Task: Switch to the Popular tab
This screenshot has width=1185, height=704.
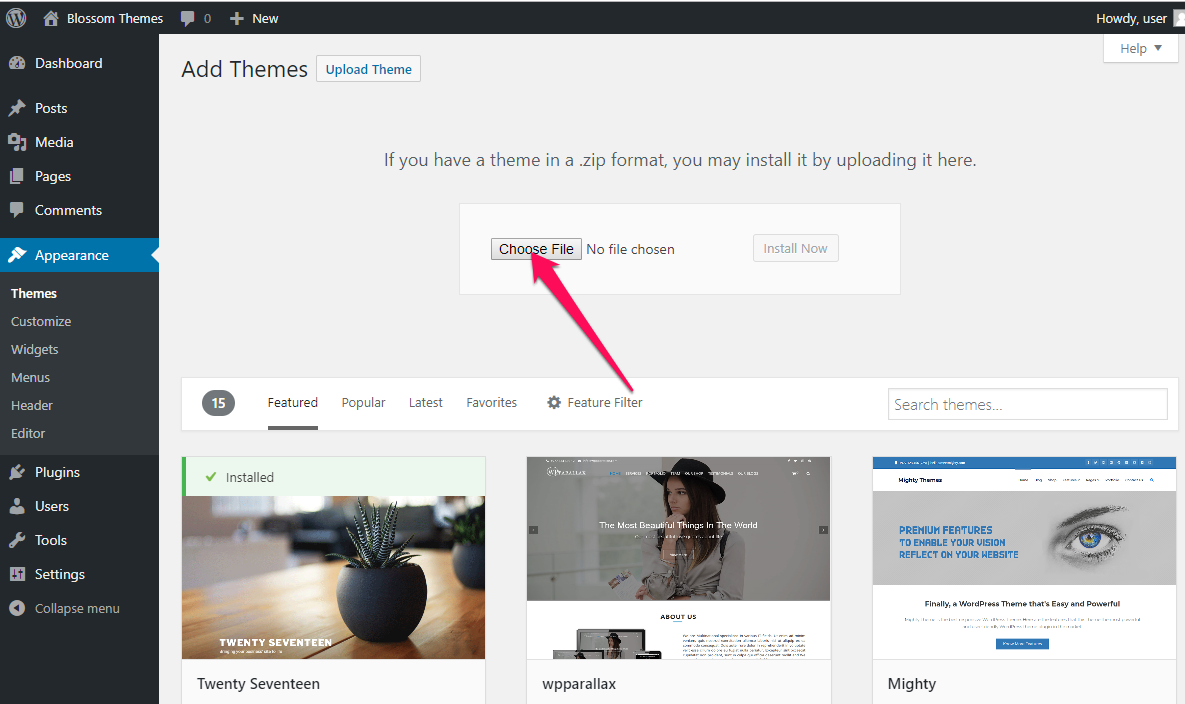Action: [364, 403]
